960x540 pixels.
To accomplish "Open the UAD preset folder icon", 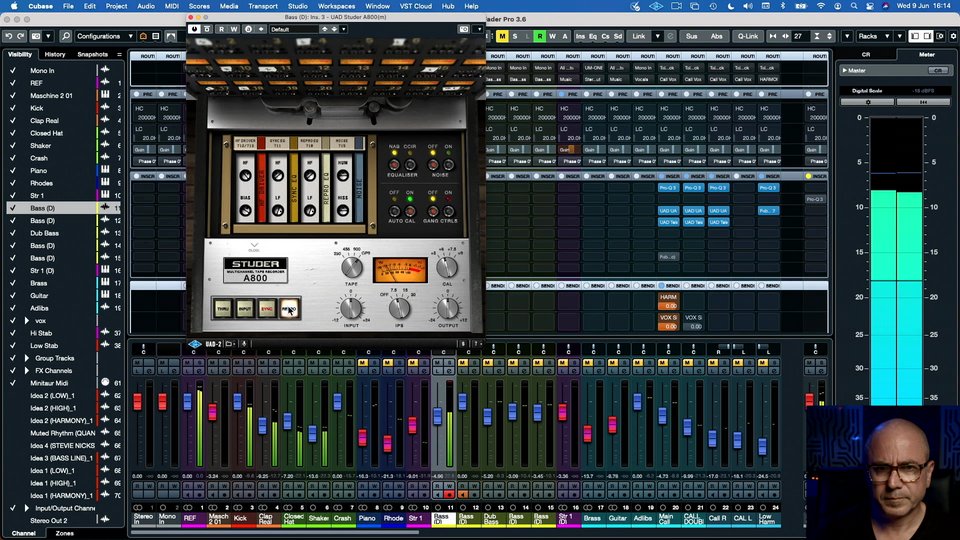I will (x=230, y=344).
